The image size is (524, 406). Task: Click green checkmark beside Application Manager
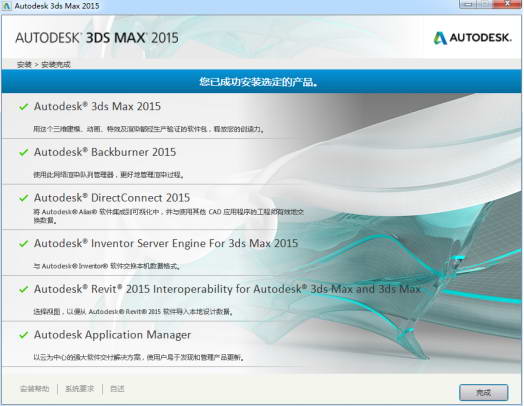click(23, 335)
